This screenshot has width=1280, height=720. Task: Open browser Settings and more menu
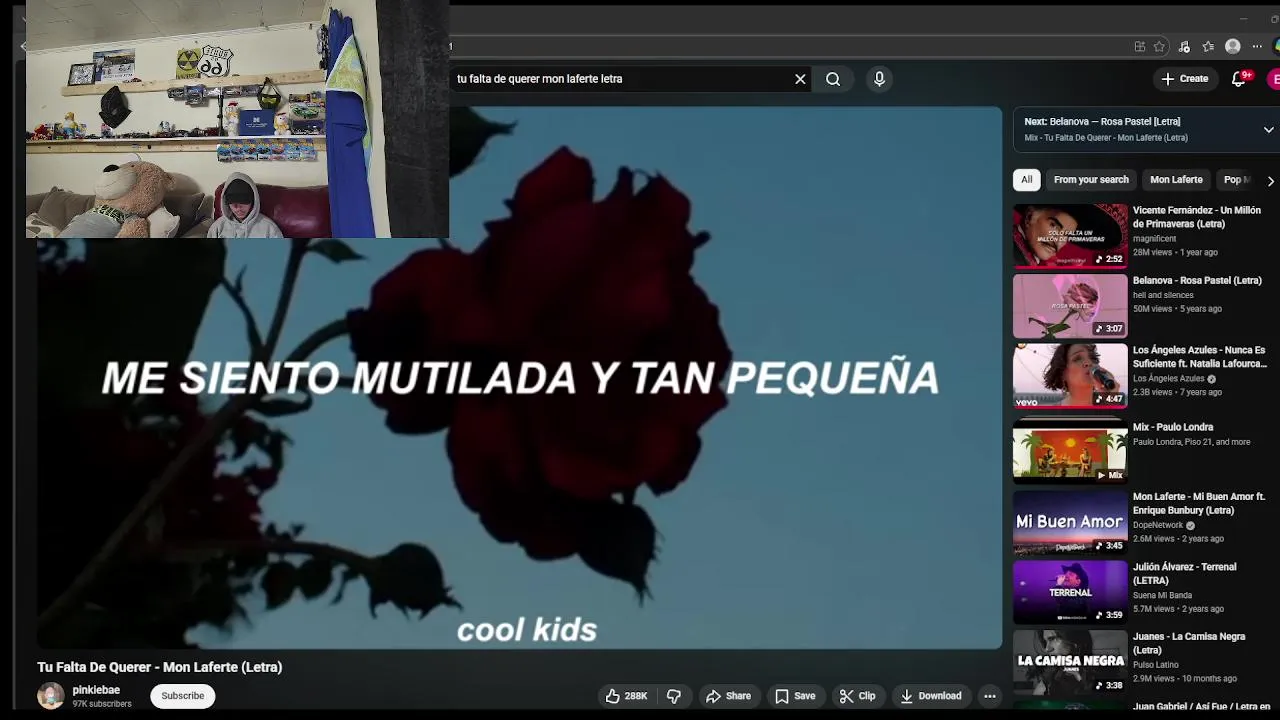1257,46
